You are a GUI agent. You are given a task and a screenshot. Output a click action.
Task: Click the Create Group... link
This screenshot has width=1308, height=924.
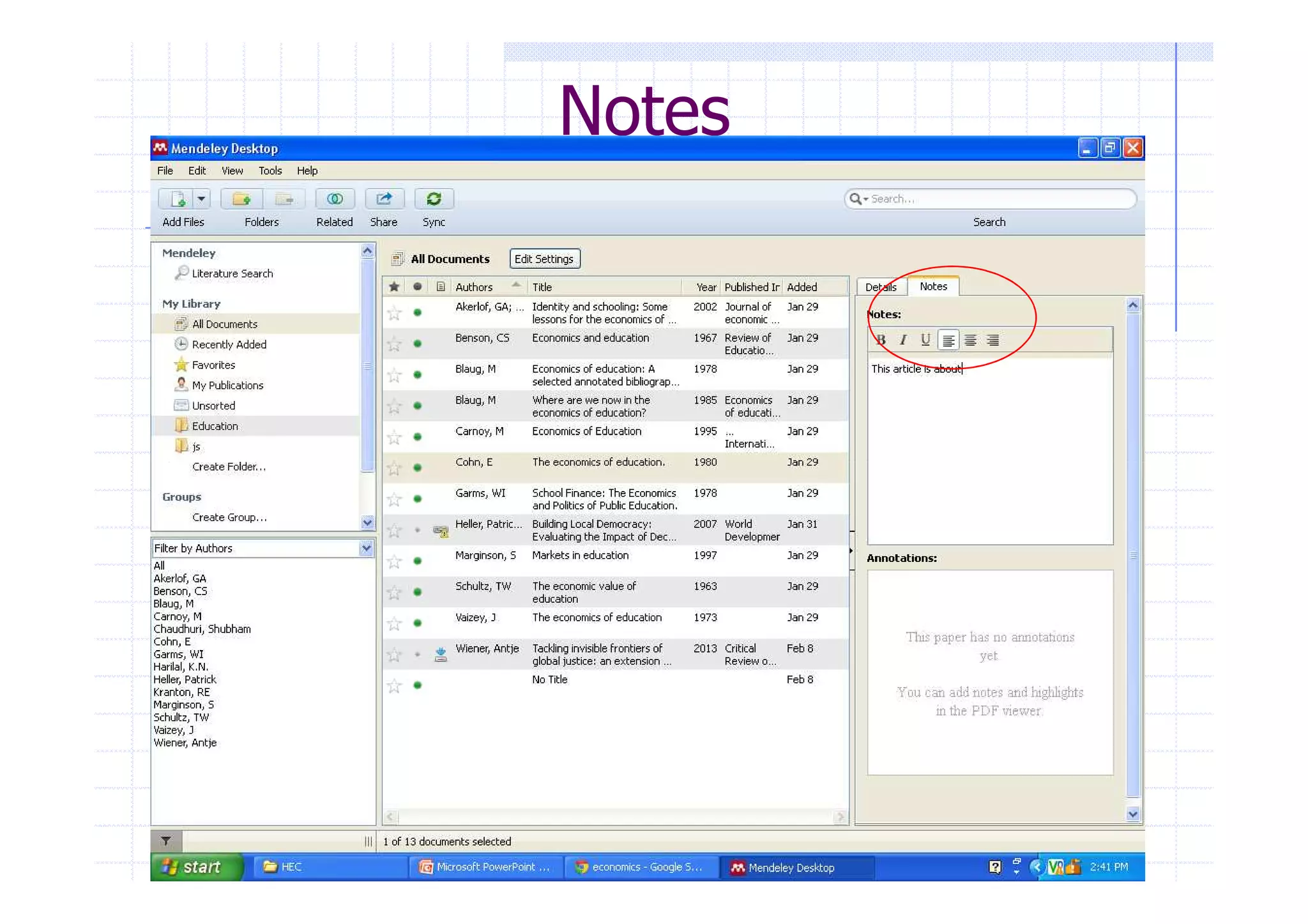pos(229,518)
